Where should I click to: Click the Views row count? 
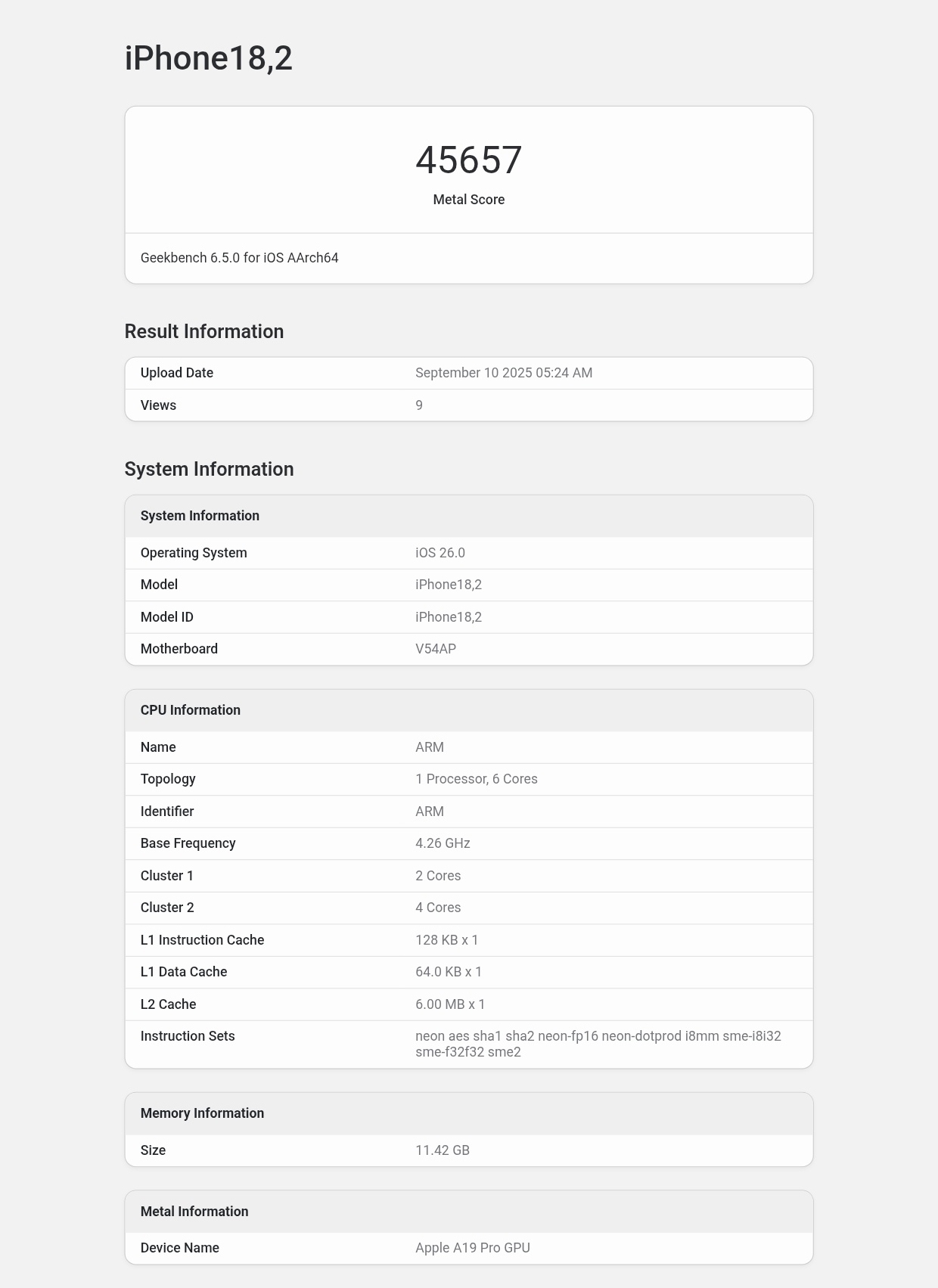pos(419,405)
